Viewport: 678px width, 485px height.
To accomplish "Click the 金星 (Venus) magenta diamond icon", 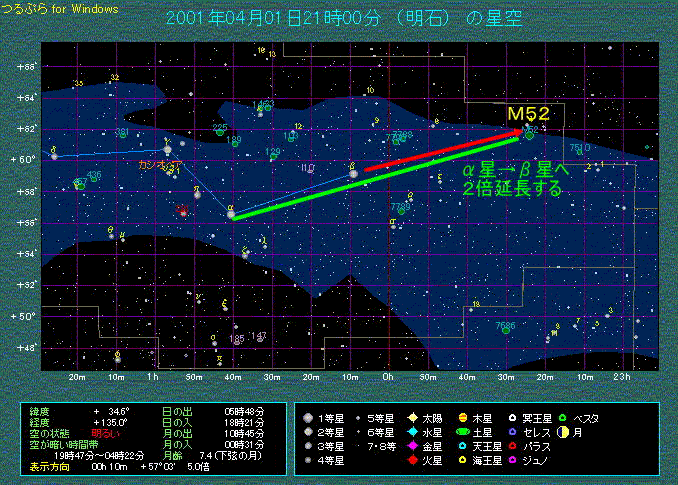I will (414, 446).
